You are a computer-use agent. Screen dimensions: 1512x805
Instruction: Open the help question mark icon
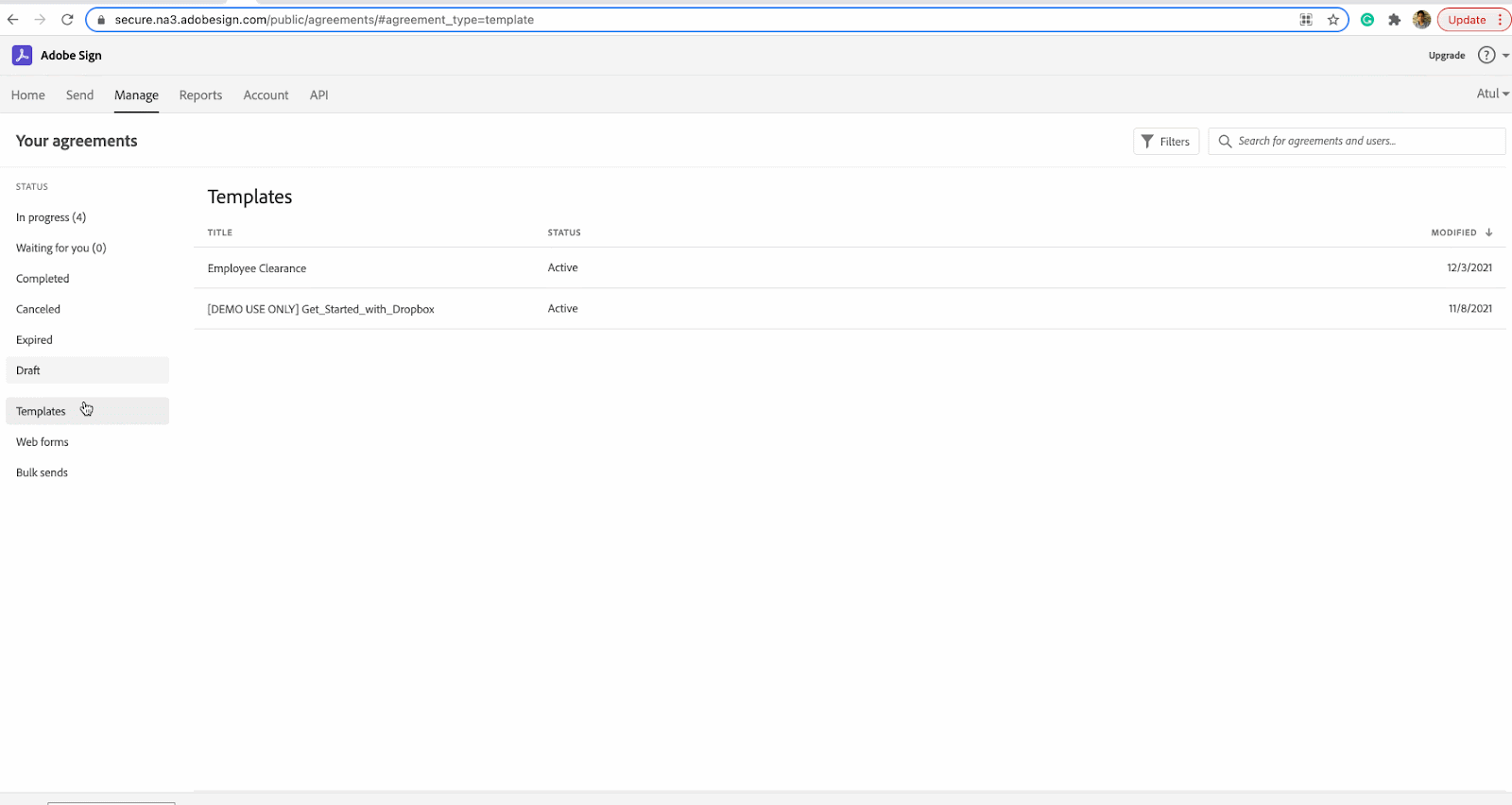[x=1486, y=56]
